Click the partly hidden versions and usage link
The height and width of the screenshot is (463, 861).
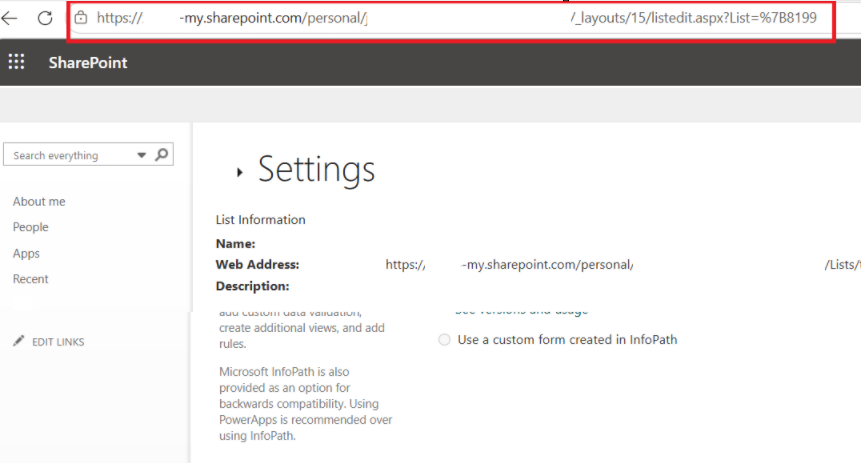coord(522,311)
